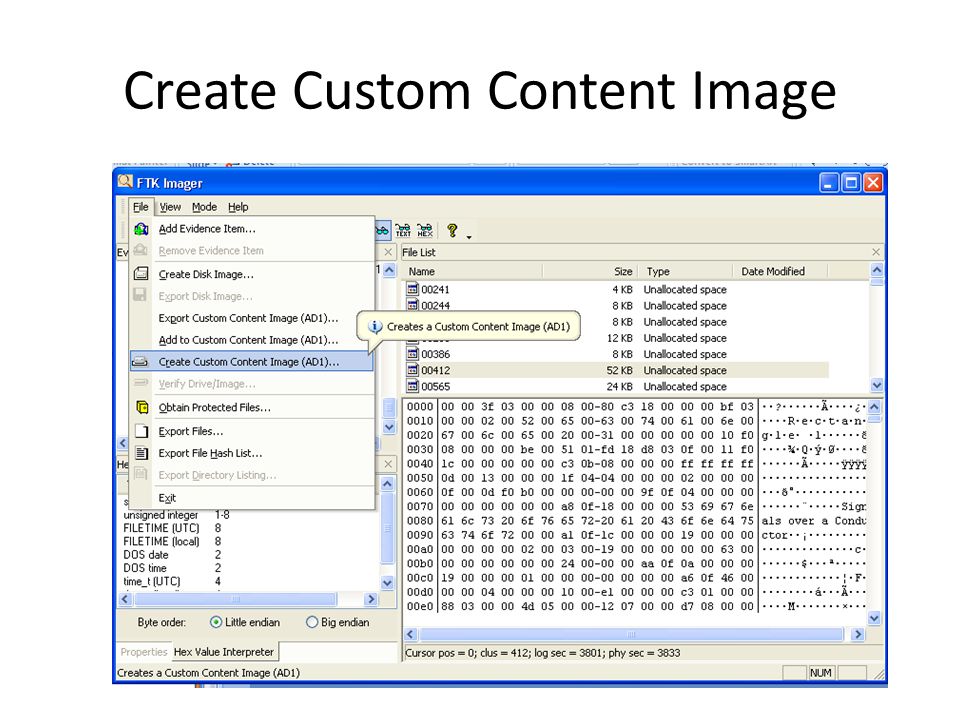Select file row 00244
Screen dimensions: 960x720
point(616,306)
